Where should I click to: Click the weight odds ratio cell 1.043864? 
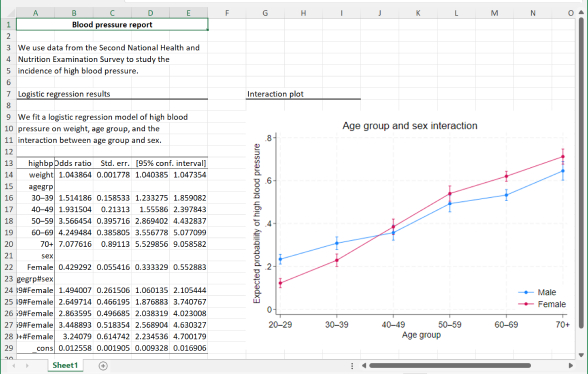[x=74, y=175]
